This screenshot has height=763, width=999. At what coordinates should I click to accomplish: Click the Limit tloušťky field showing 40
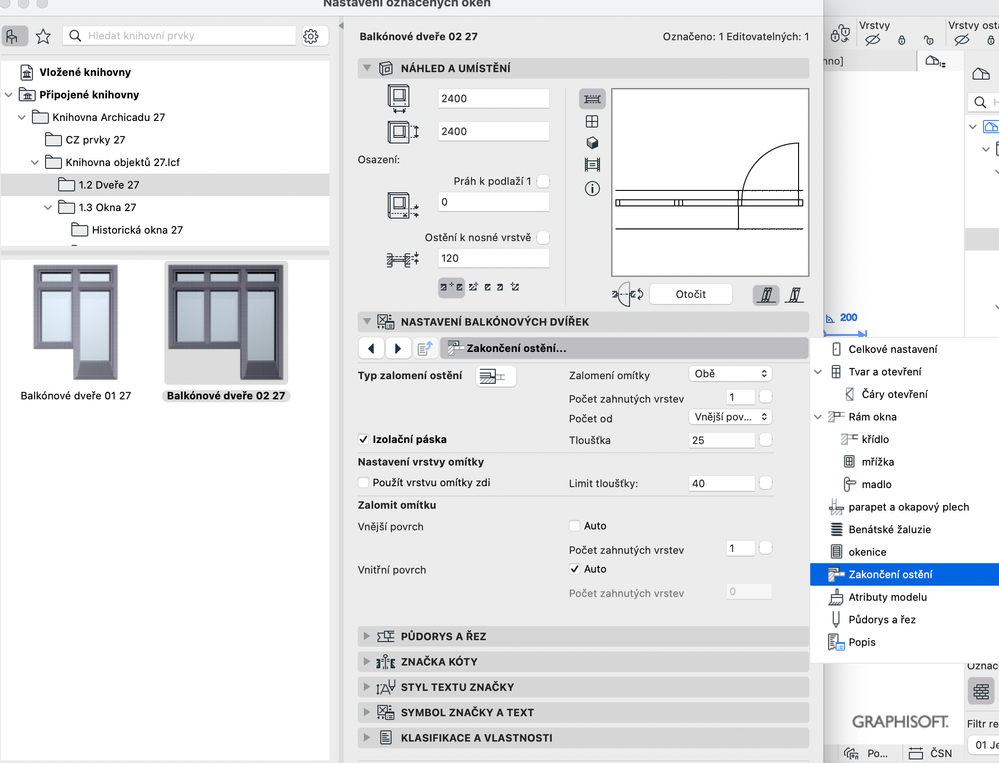pos(722,483)
